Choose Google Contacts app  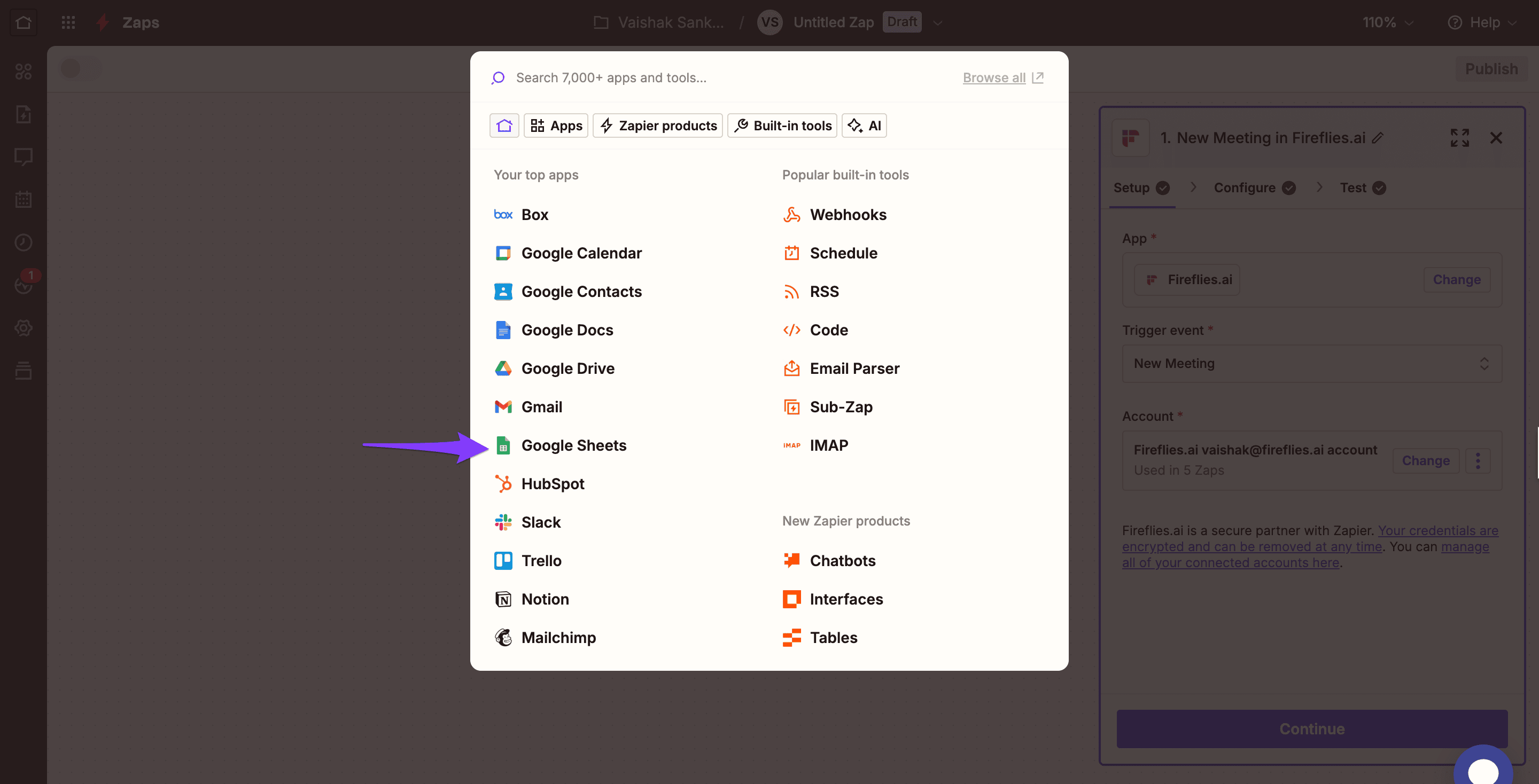click(568, 292)
